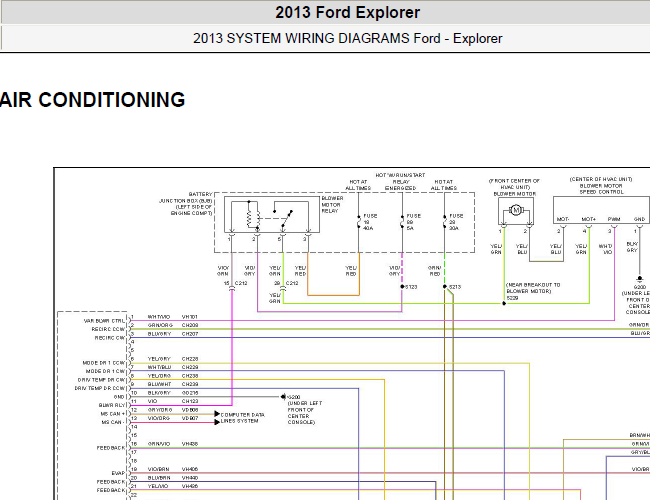This screenshot has height=500, width=650.
Task: Click the C212 connector symbol at pin 29
Action: pos(283,289)
